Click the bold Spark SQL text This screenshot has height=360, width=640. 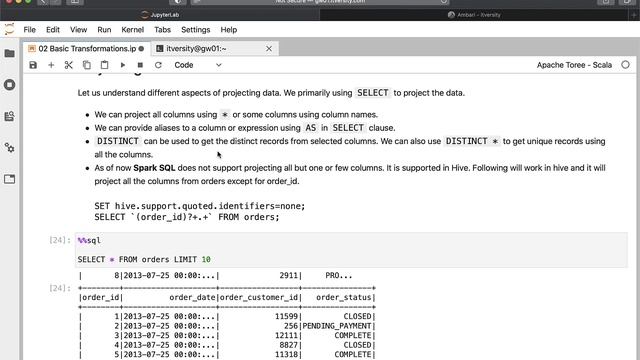(154, 168)
